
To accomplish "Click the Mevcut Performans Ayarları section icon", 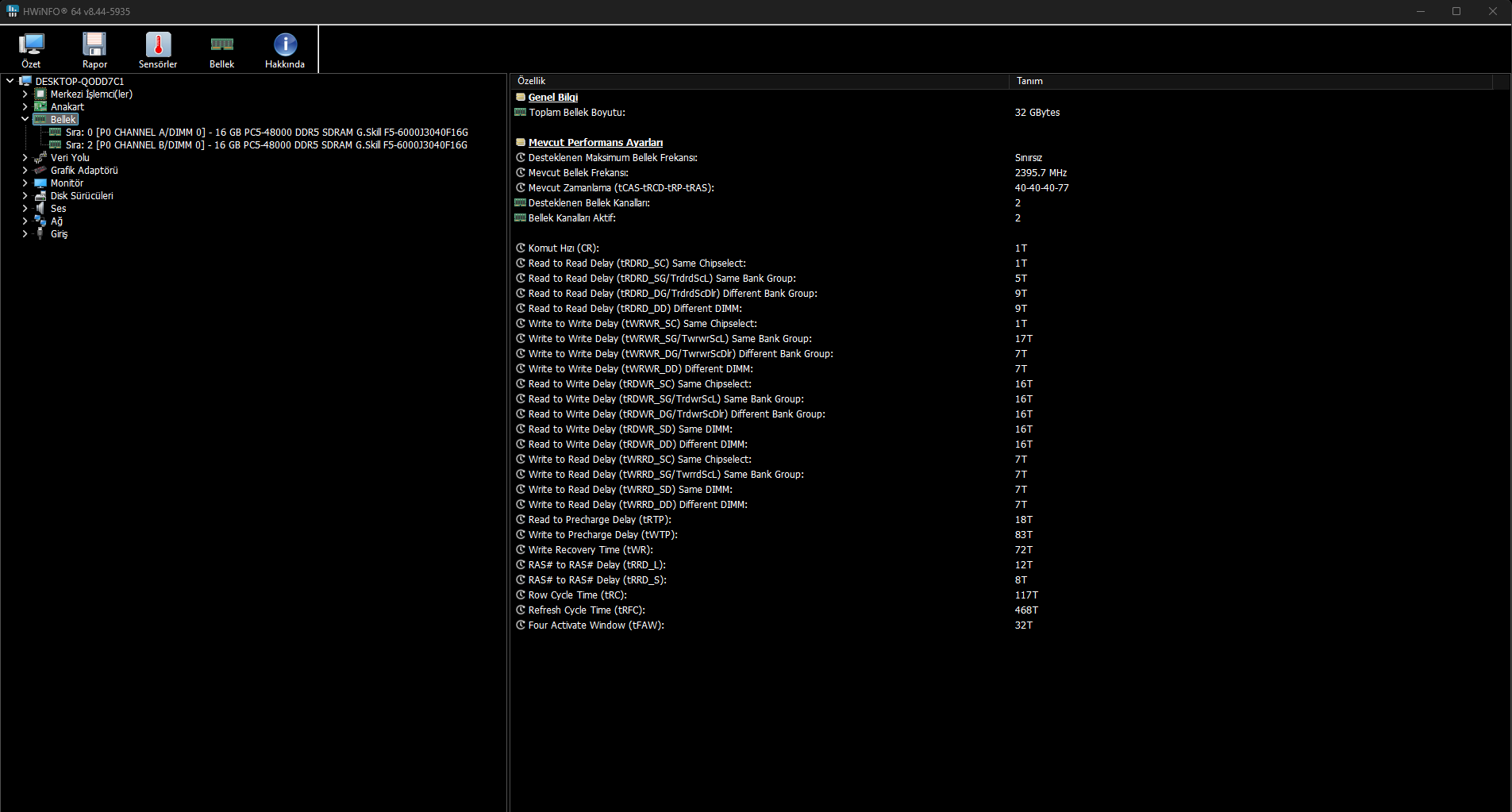I will click(521, 142).
